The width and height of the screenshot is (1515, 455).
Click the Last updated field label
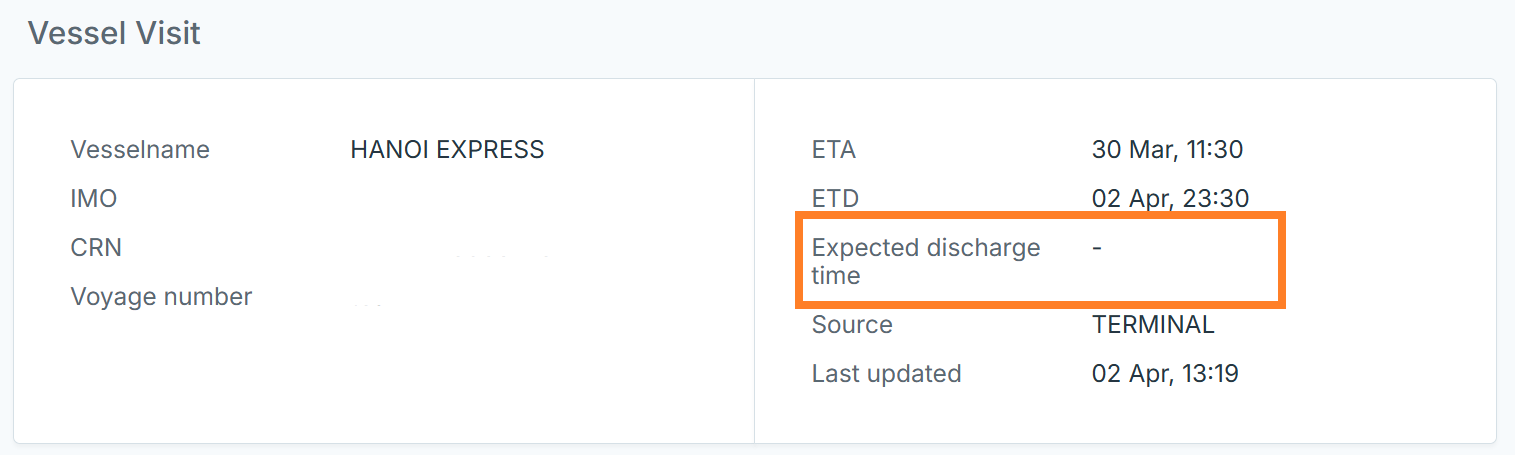tap(886, 374)
